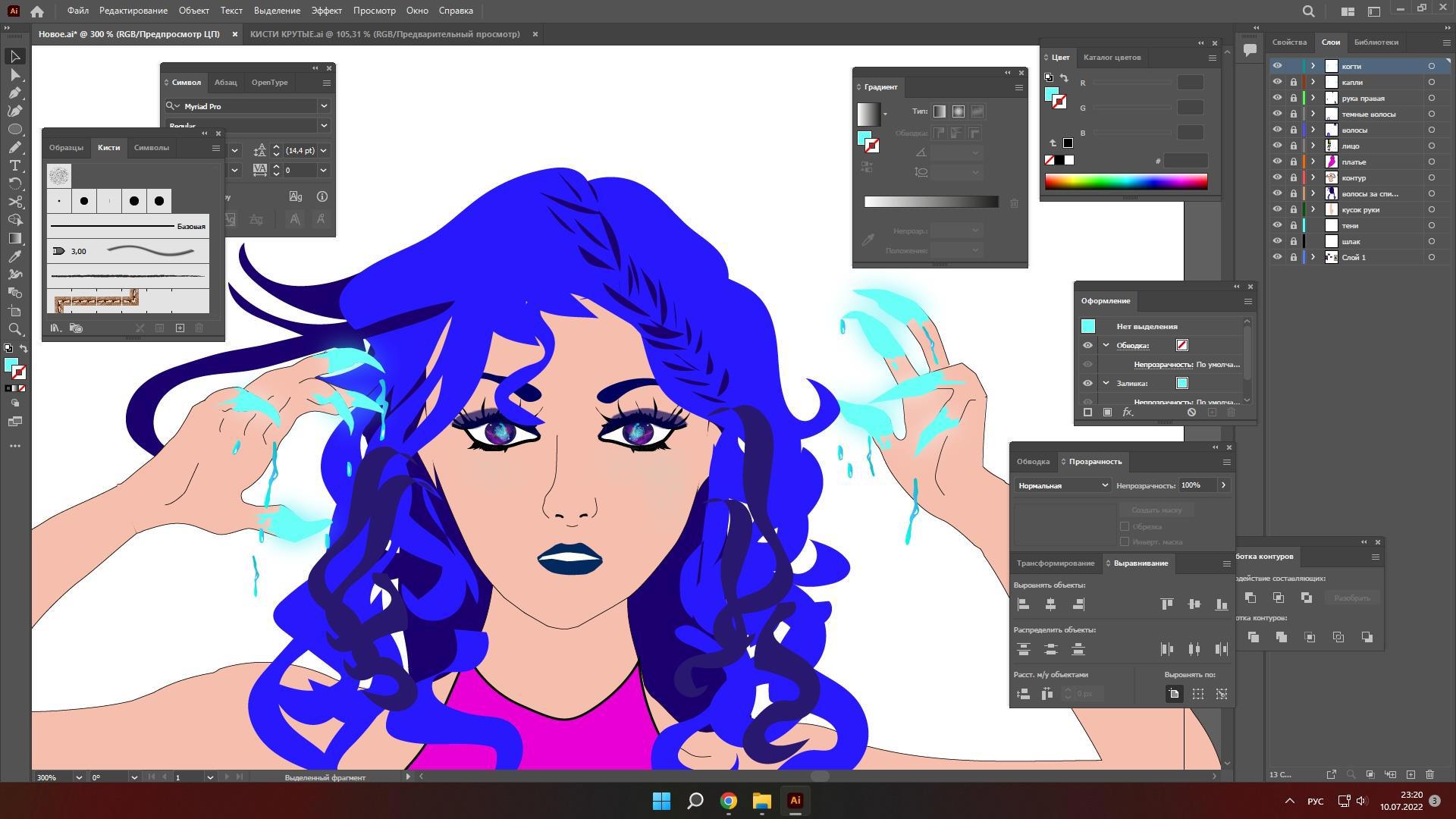The width and height of the screenshot is (1456, 819).
Task: Activate the Zoom tool
Action: 14,329
